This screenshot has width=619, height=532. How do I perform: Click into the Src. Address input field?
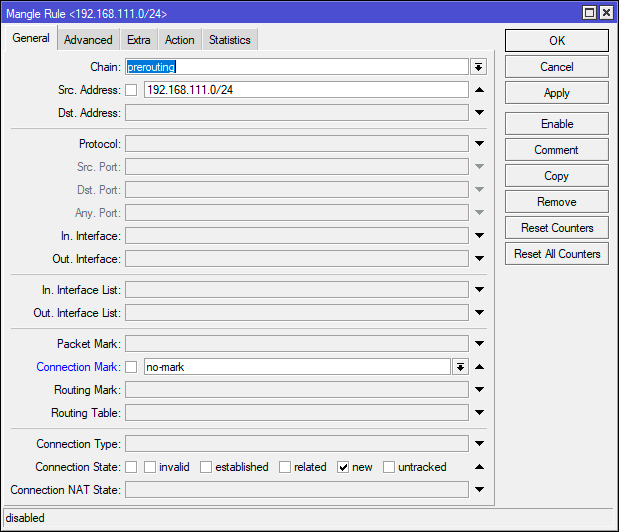pyautogui.click(x=305, y=90)
